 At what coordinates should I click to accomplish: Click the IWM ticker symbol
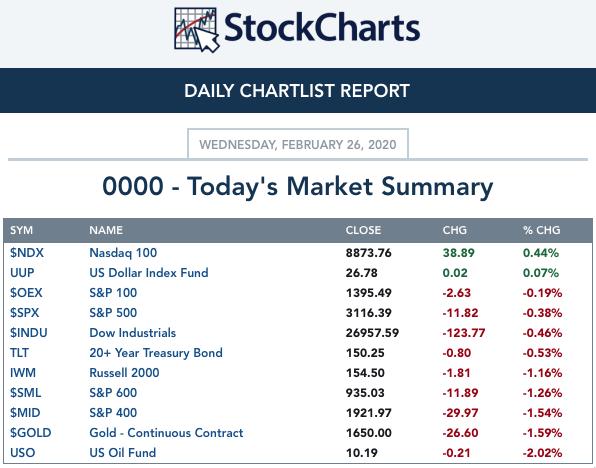[23, 373]
